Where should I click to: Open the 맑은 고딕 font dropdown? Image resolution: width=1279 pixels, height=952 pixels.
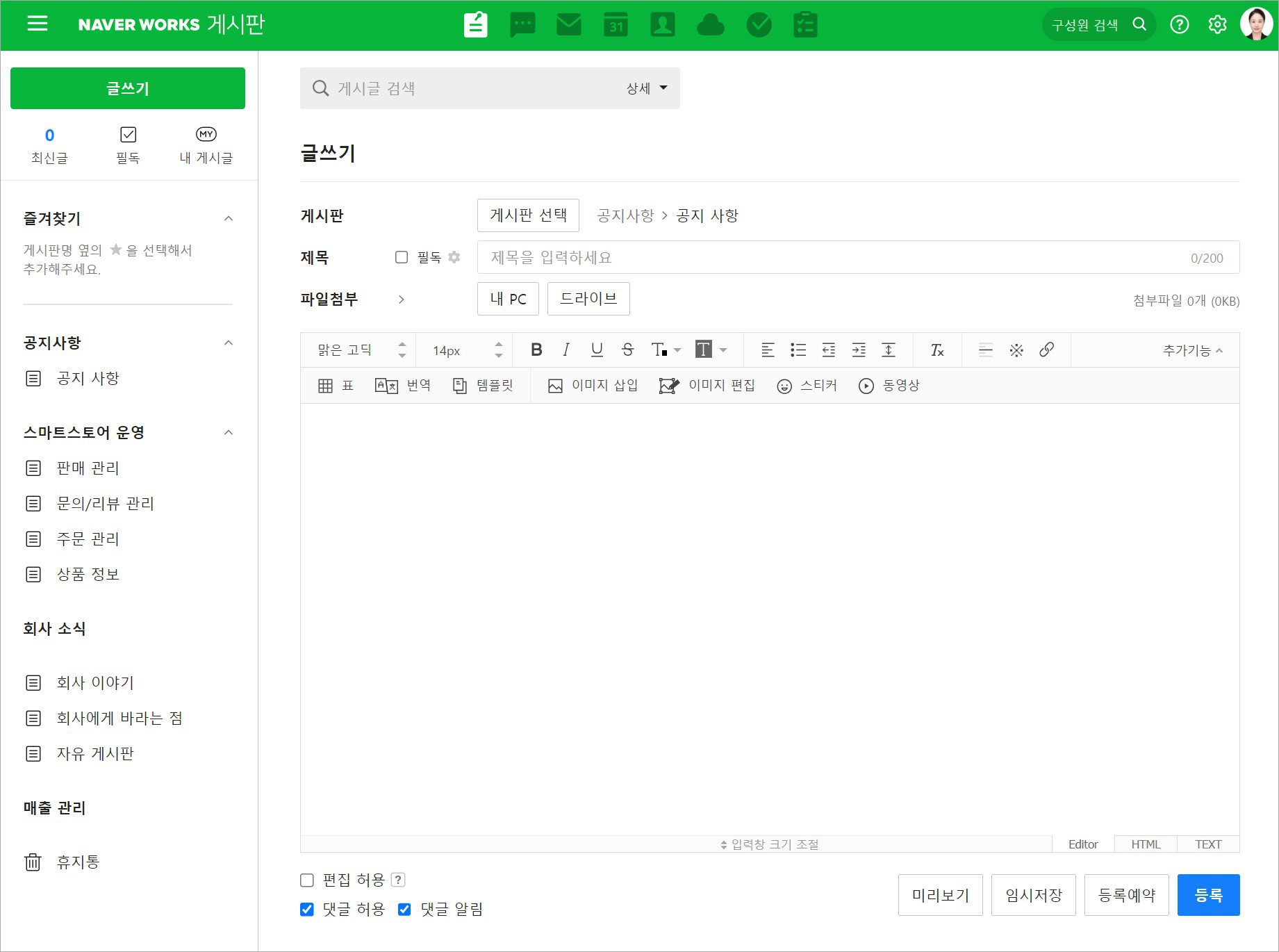point(356,350)
